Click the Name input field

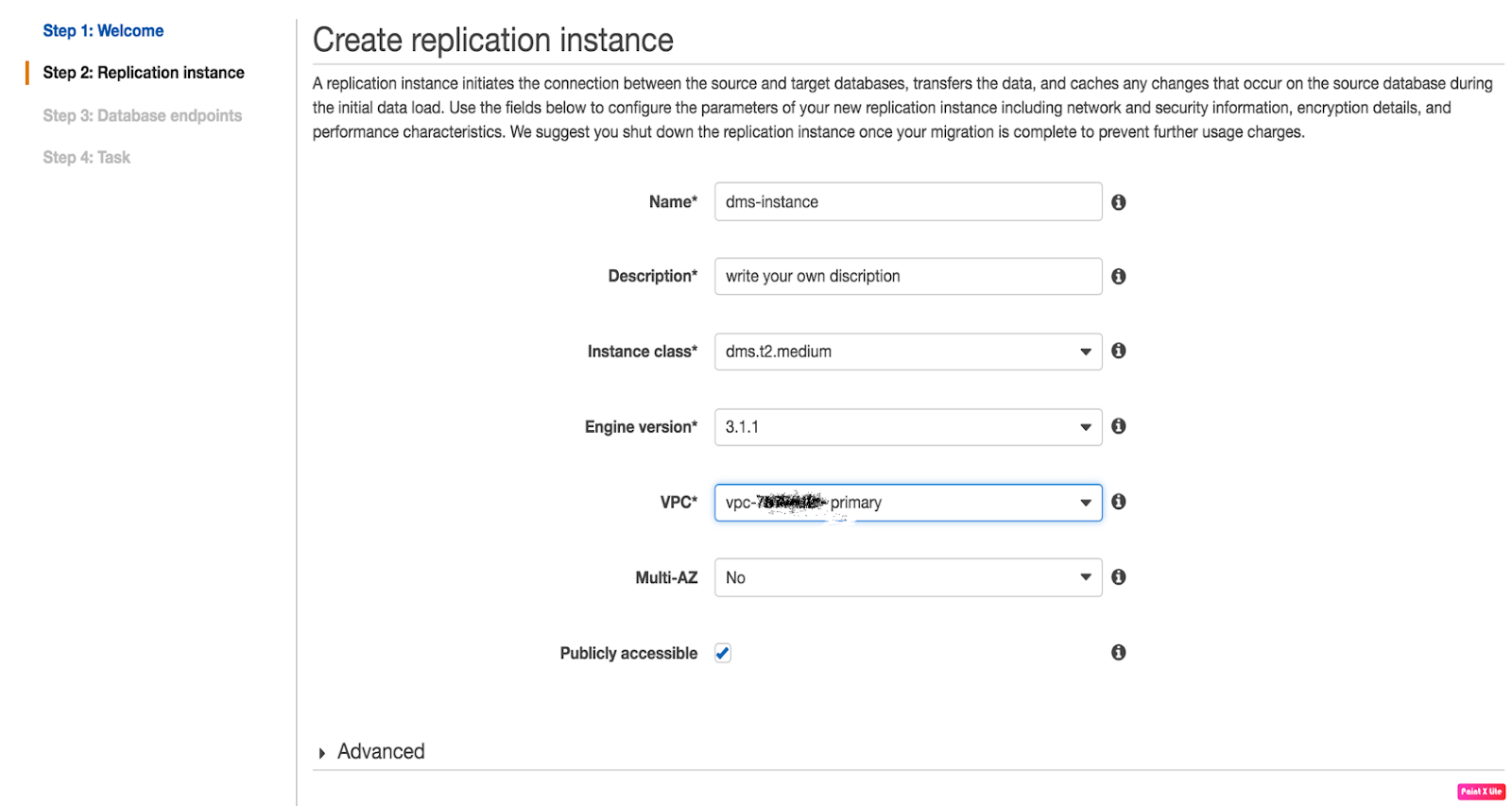click(x=907, y=202)
